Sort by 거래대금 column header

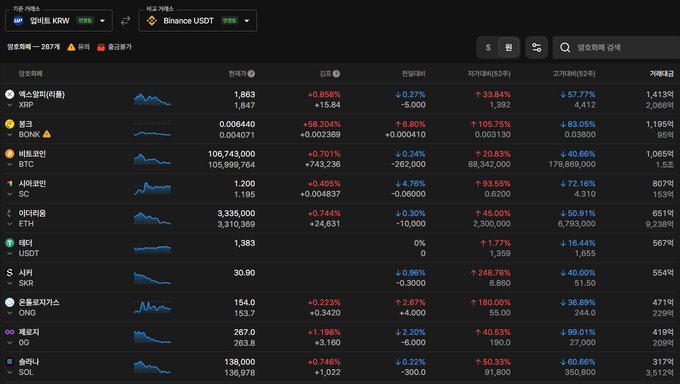coord(661,74)
